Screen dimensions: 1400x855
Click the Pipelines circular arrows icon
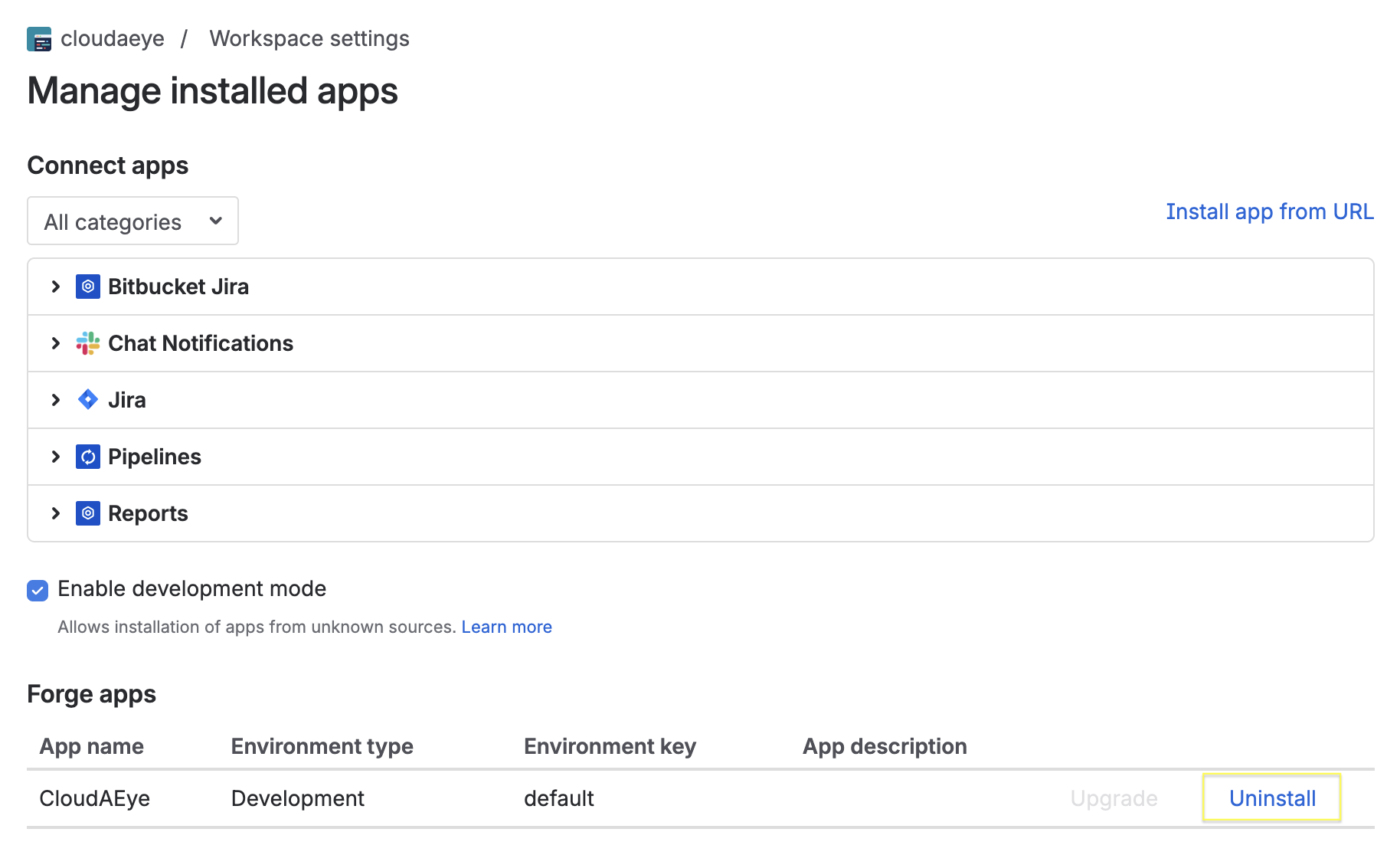[88, 456]
